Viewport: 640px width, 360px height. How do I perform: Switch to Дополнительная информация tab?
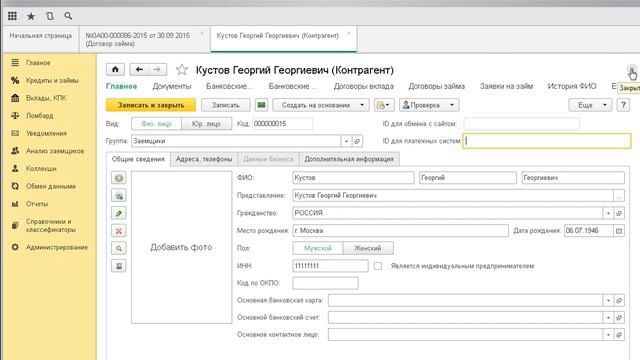tap(349, 159)
